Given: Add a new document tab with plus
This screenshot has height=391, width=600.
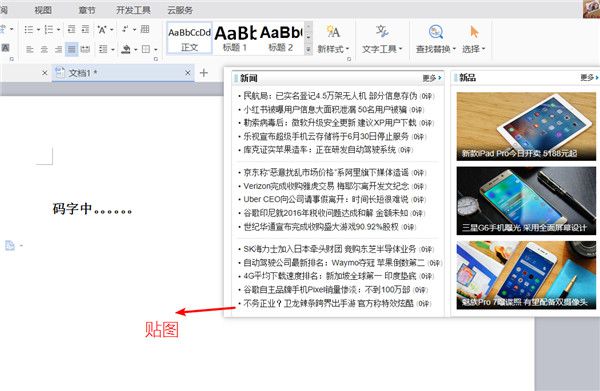Looking at the screenshot, I should 204,73.
